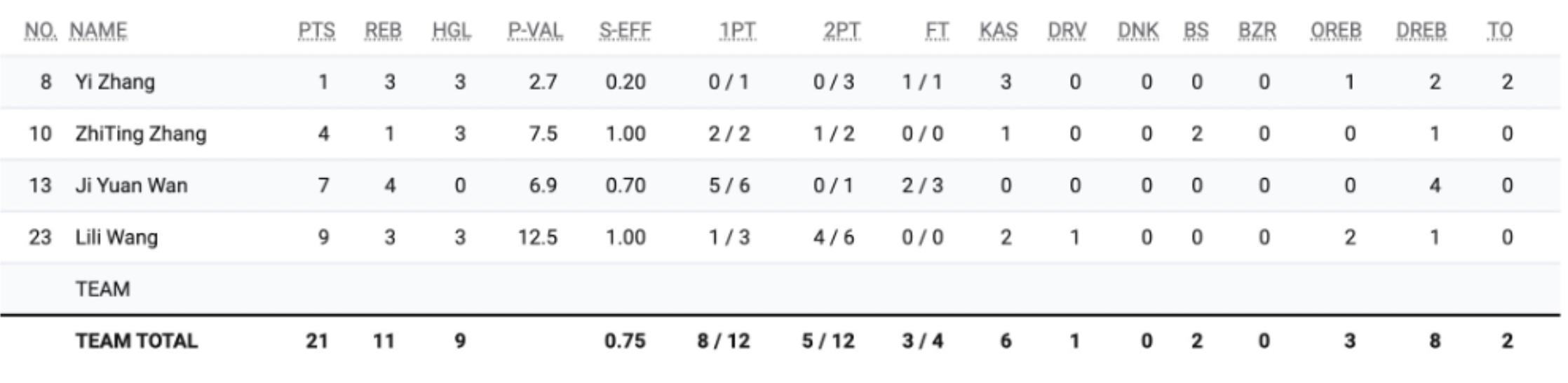Viewport: 1568px width, 383px height.
Task: Select the TO column header
Action: [x=1500, y=31]
